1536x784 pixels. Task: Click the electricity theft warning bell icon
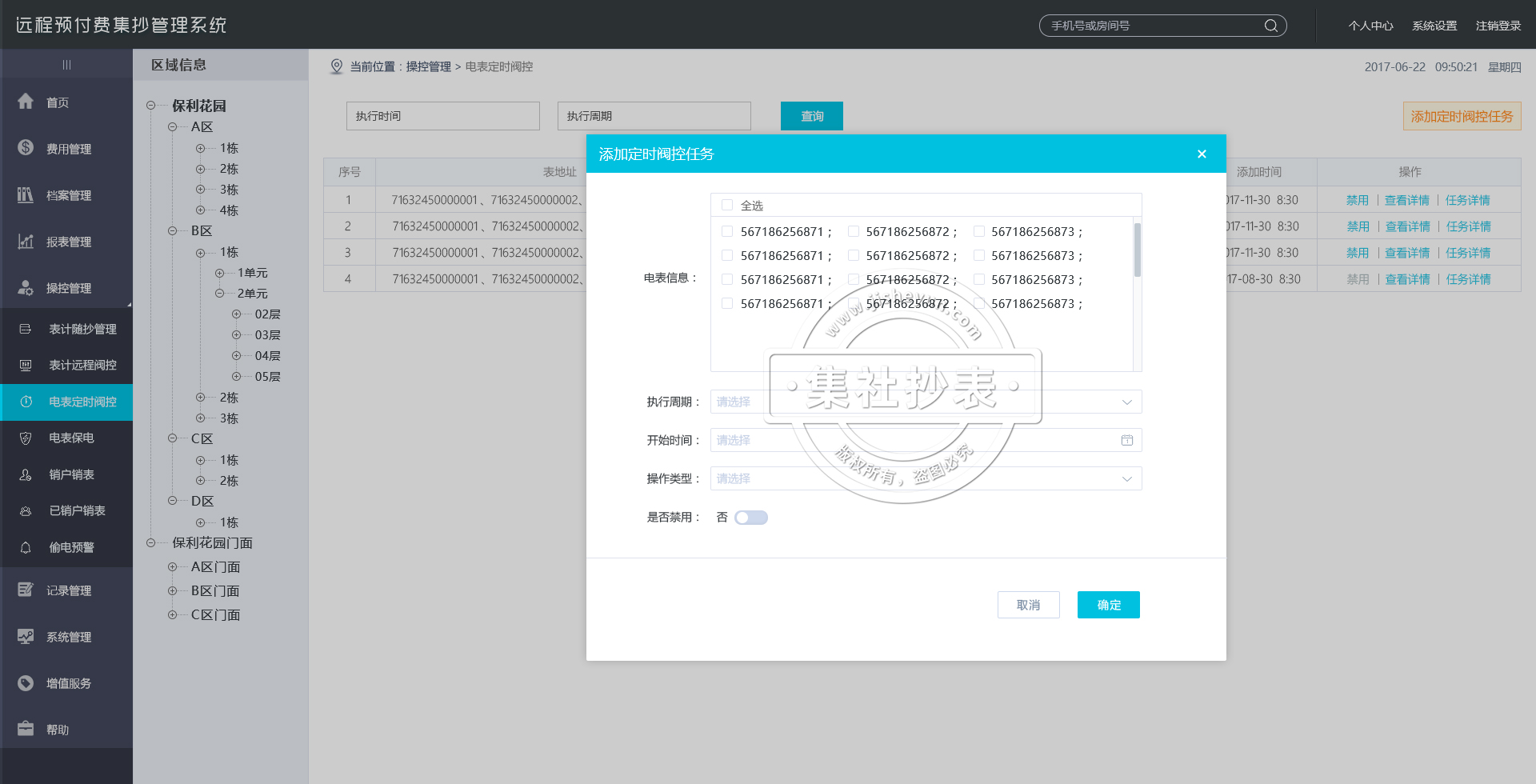26,547
